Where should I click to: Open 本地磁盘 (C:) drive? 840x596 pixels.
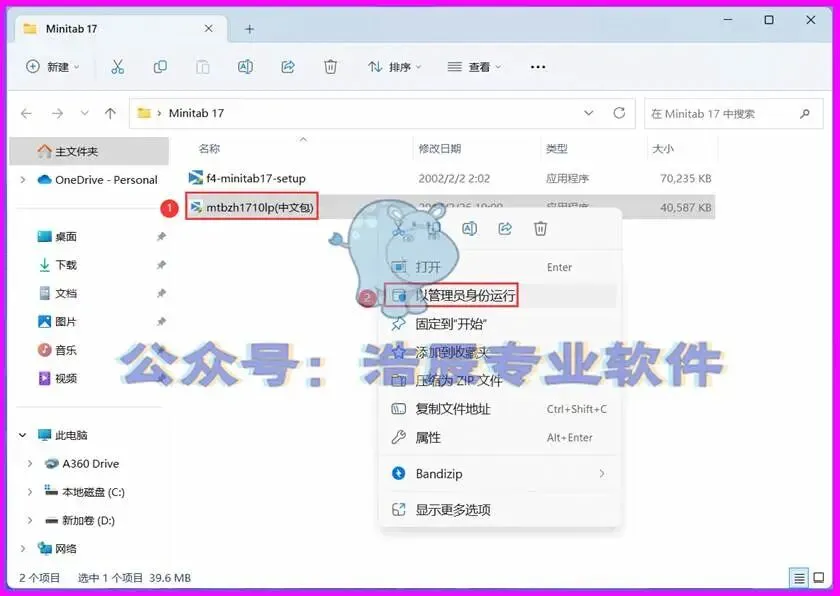tap(85, 492)
